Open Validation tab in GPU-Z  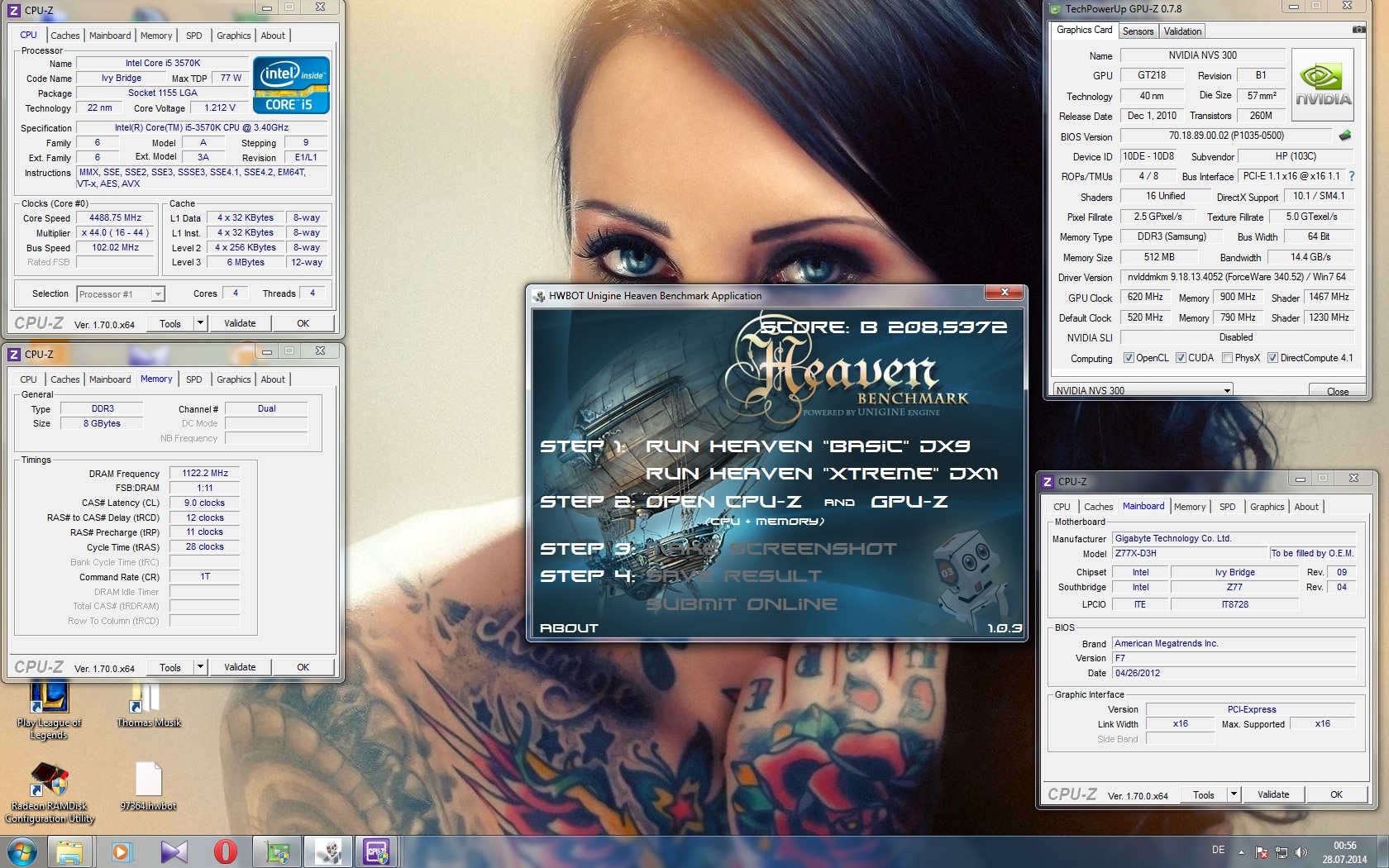[1182, 31]
